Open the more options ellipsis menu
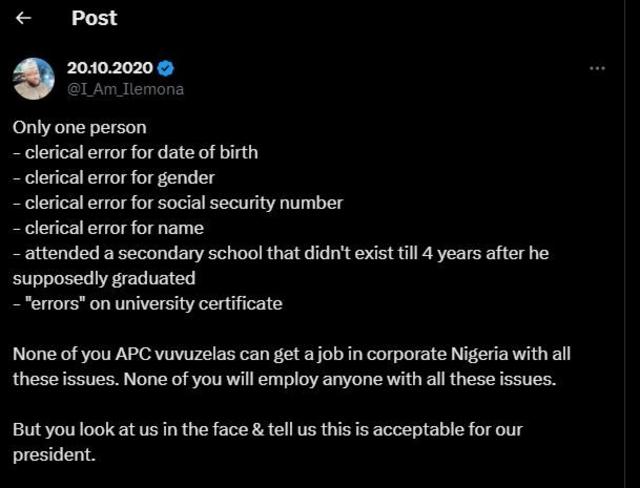Screen dimensions: 640x488 [597, 68]
